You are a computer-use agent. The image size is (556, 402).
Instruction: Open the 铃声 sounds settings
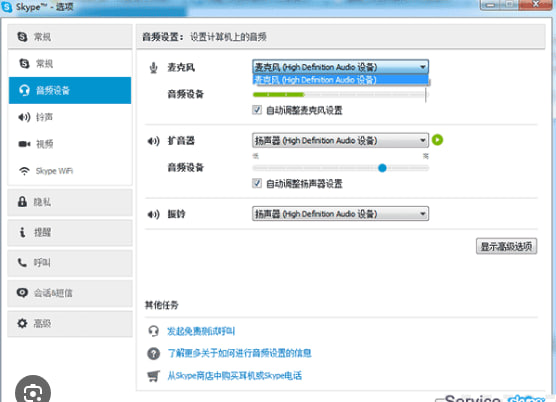[70, 117]
